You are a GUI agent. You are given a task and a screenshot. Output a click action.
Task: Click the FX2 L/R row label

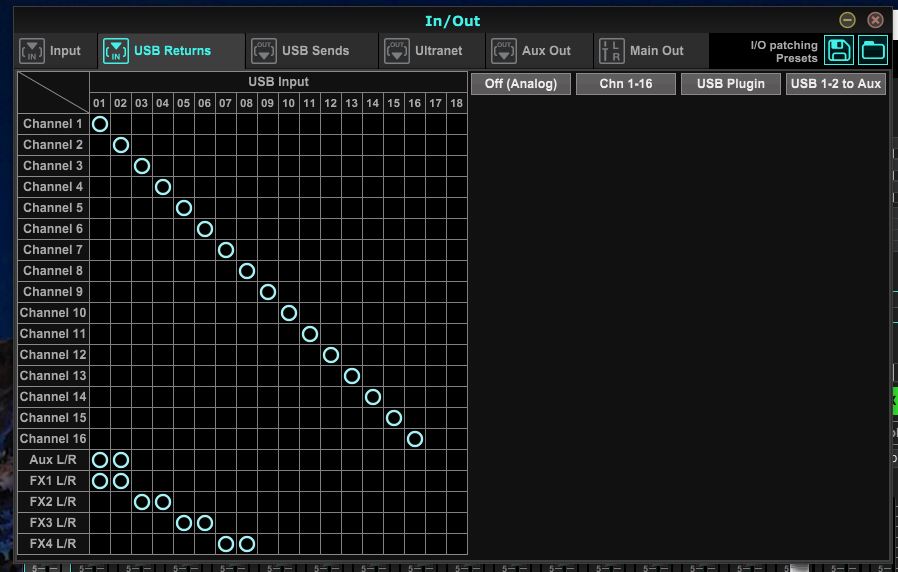coord(53,502)
